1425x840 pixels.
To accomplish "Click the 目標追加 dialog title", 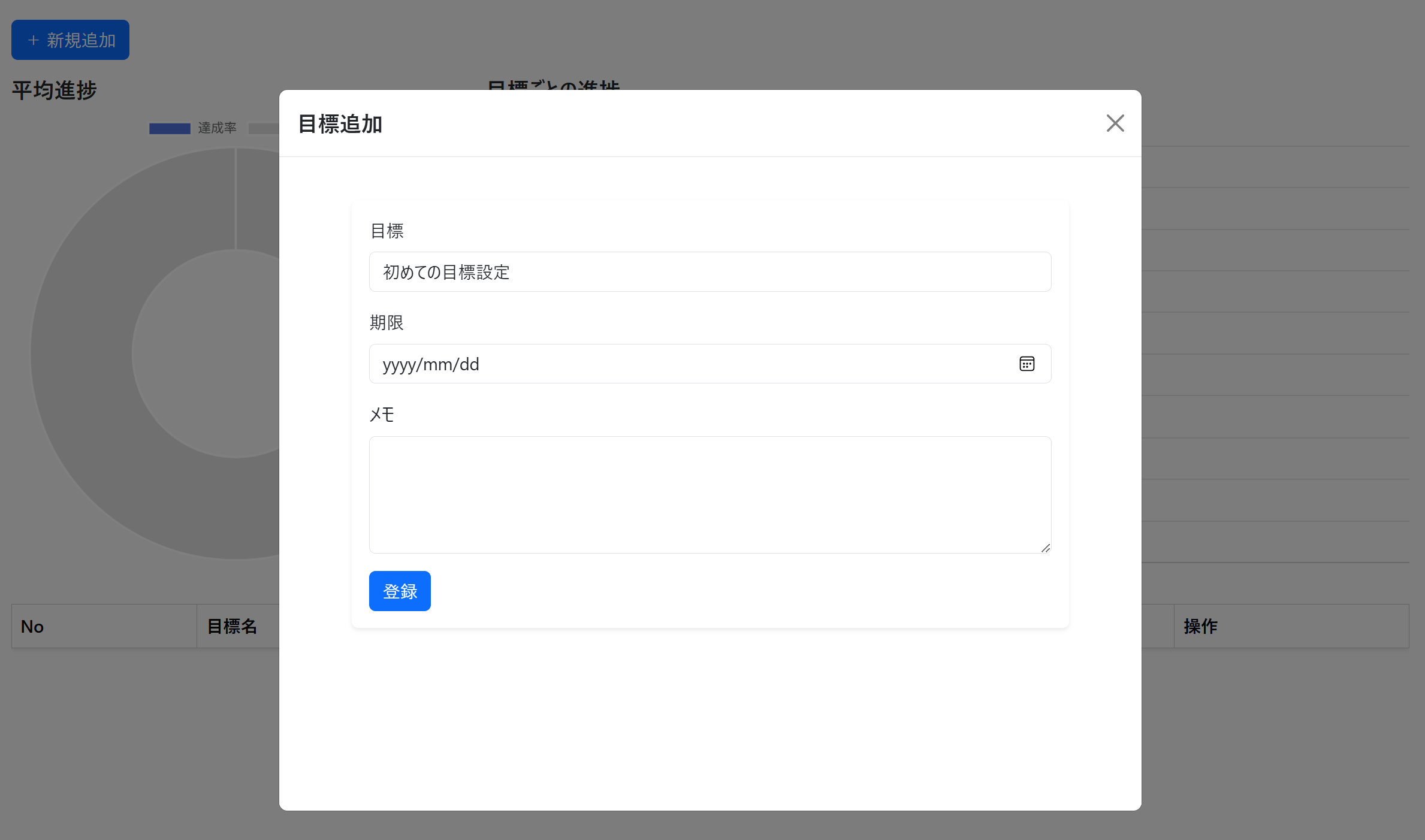I will click(x=339, y=124).
